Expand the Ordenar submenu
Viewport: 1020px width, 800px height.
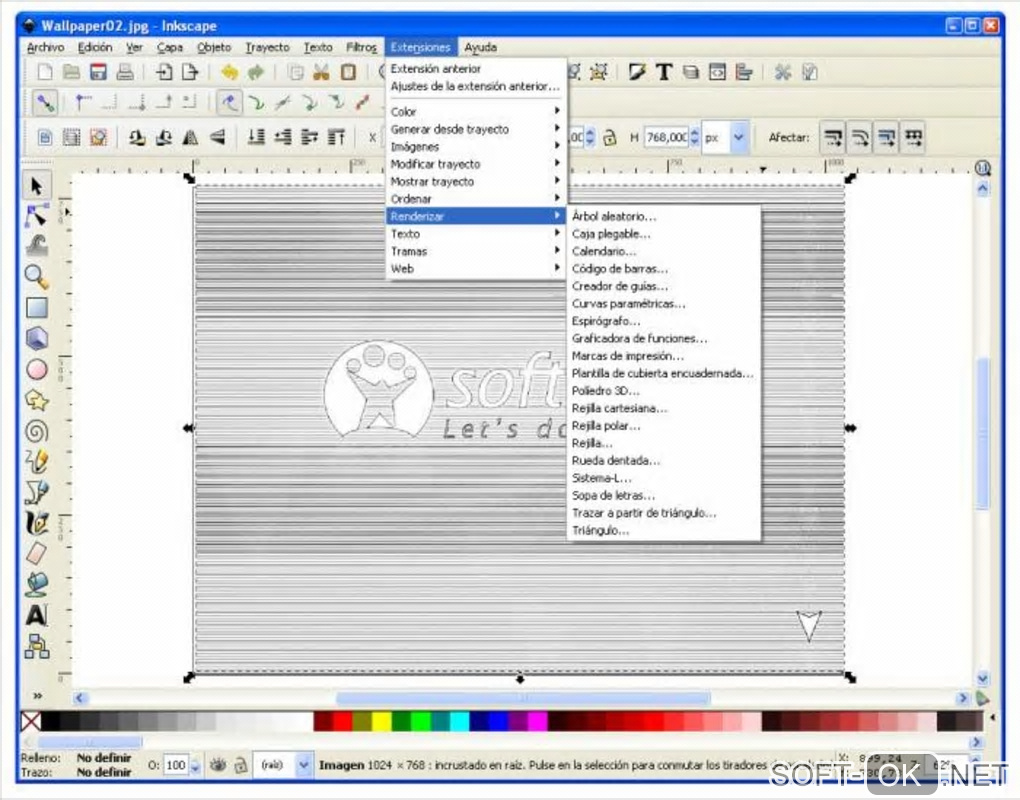pyautogui.click(x=475, y=198)
